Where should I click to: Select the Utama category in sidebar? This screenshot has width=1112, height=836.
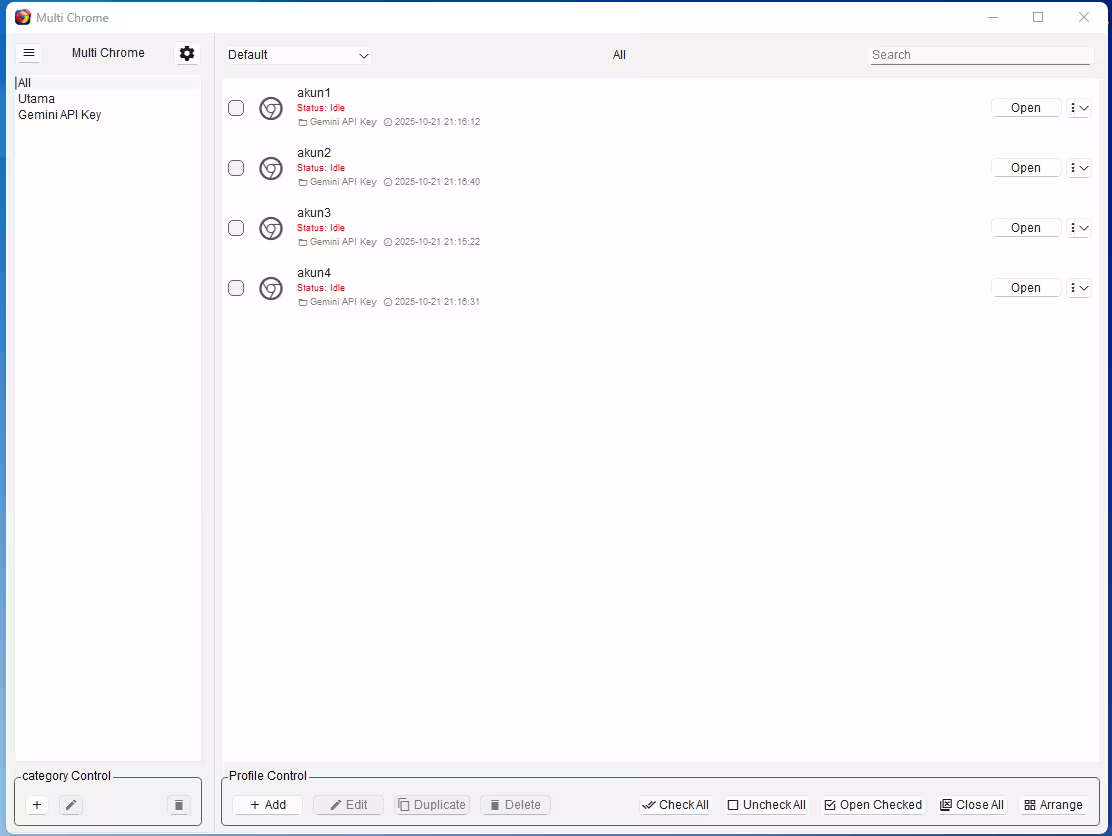[x=37, y=99]
